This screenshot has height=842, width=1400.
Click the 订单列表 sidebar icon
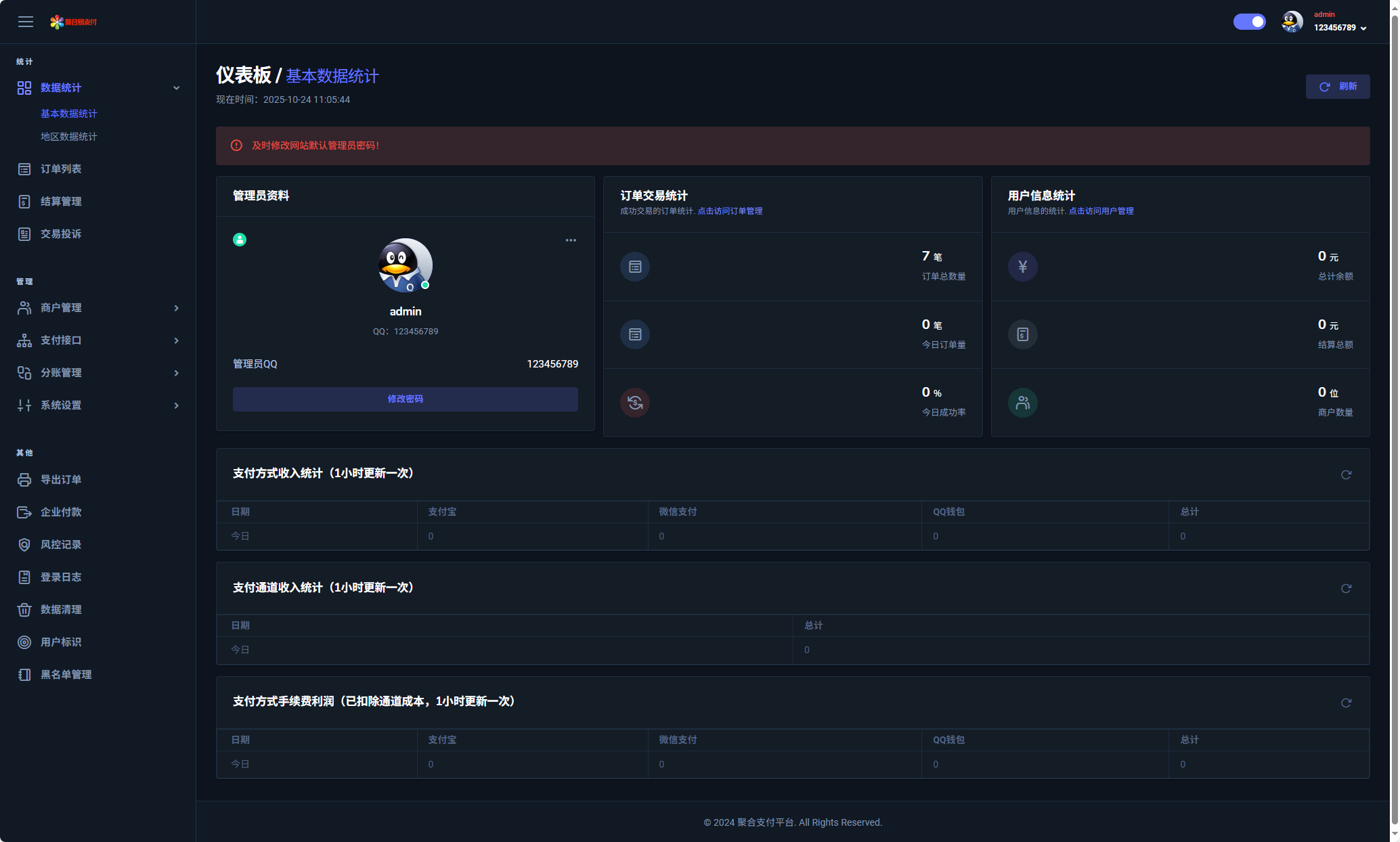[x=24, y=169]
